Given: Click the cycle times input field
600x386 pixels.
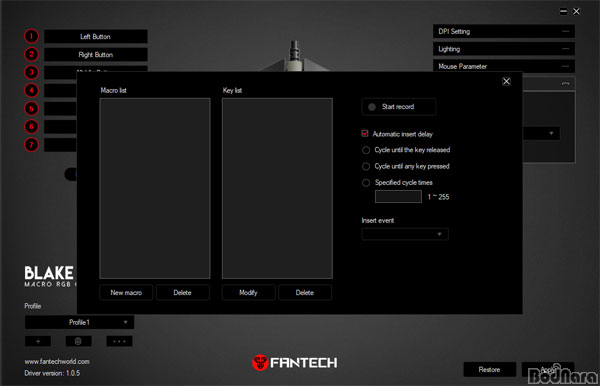Looking at the screenshot, I should pyautogui.click(x=398, y=197).
